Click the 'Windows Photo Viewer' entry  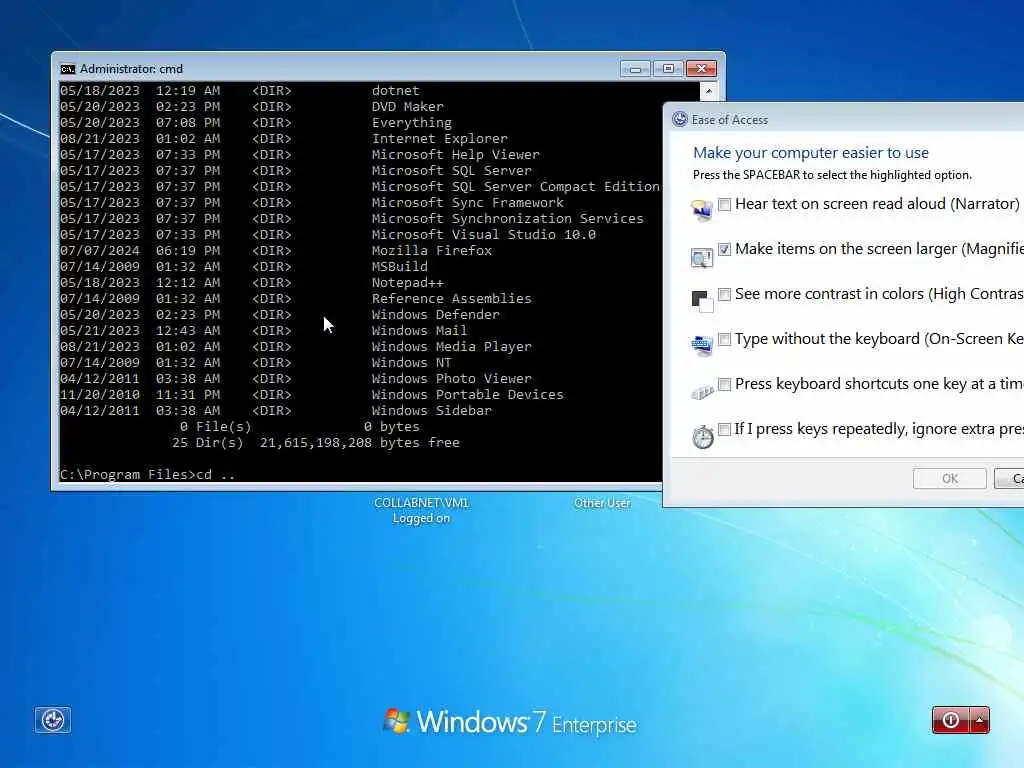451,379
